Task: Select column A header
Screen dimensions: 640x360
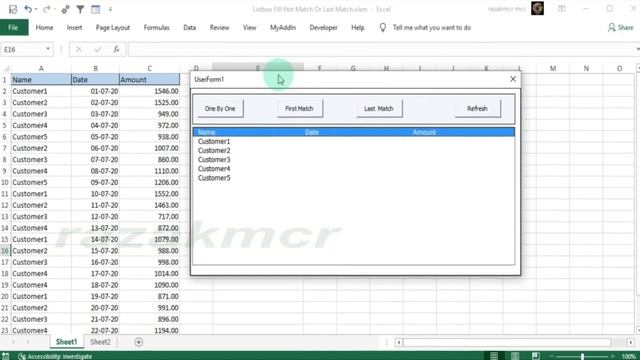Action: click(x=41, y=68)
